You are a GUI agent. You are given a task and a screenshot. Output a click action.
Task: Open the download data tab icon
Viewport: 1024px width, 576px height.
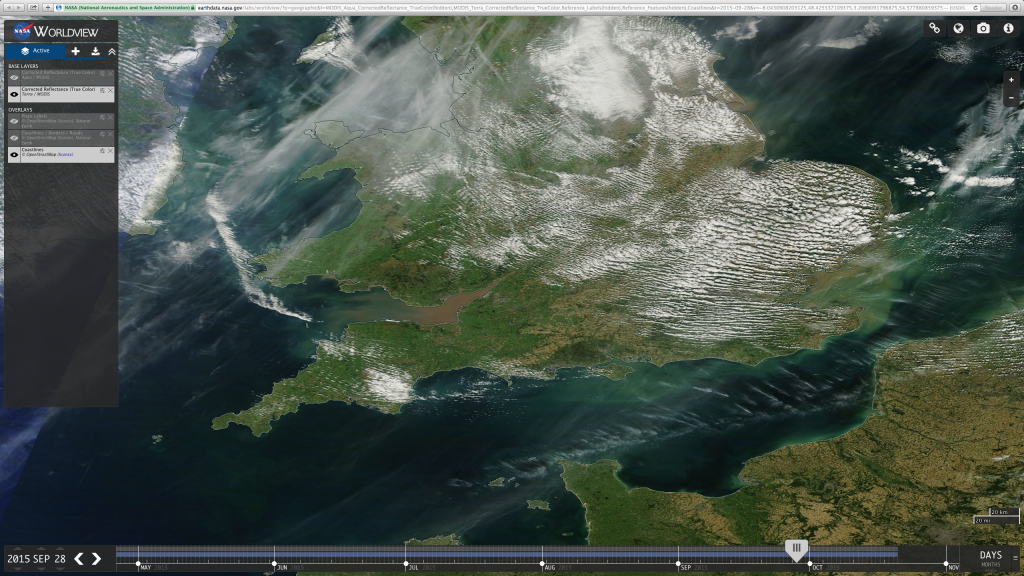95,51
